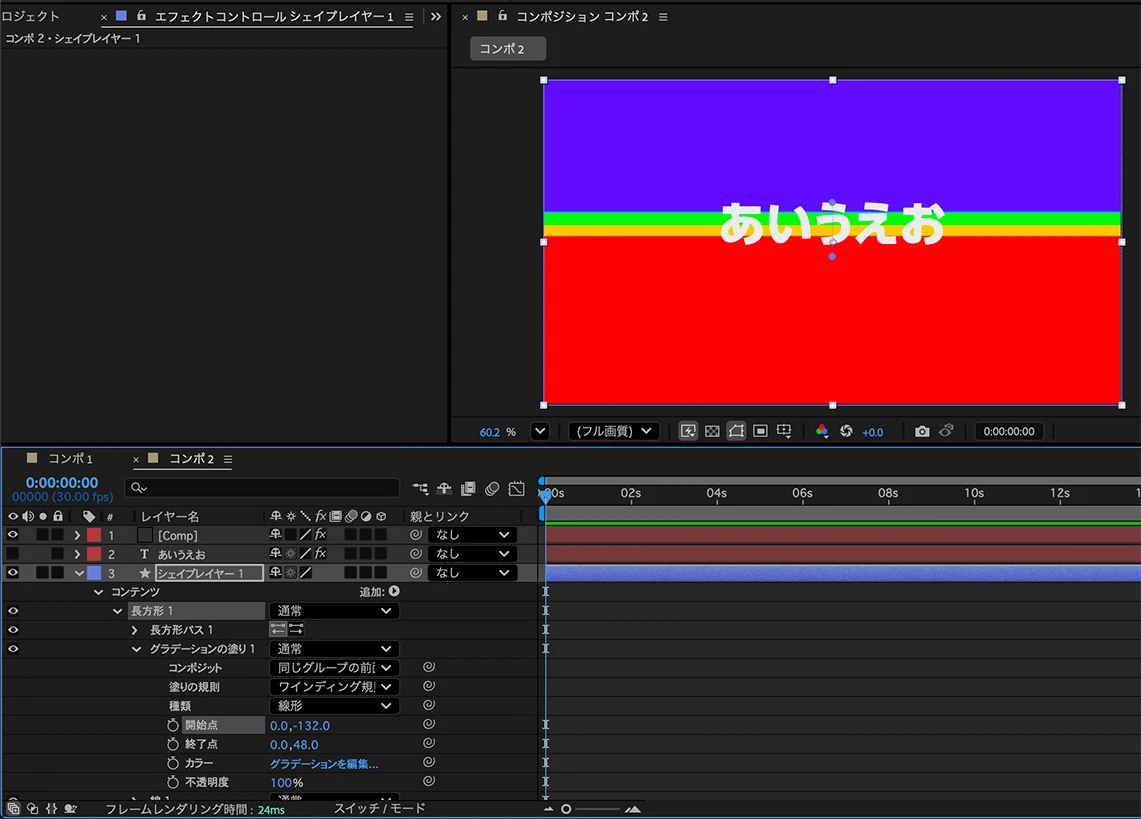Open composition mini-flowchart icon in timeline

point(421,488)
